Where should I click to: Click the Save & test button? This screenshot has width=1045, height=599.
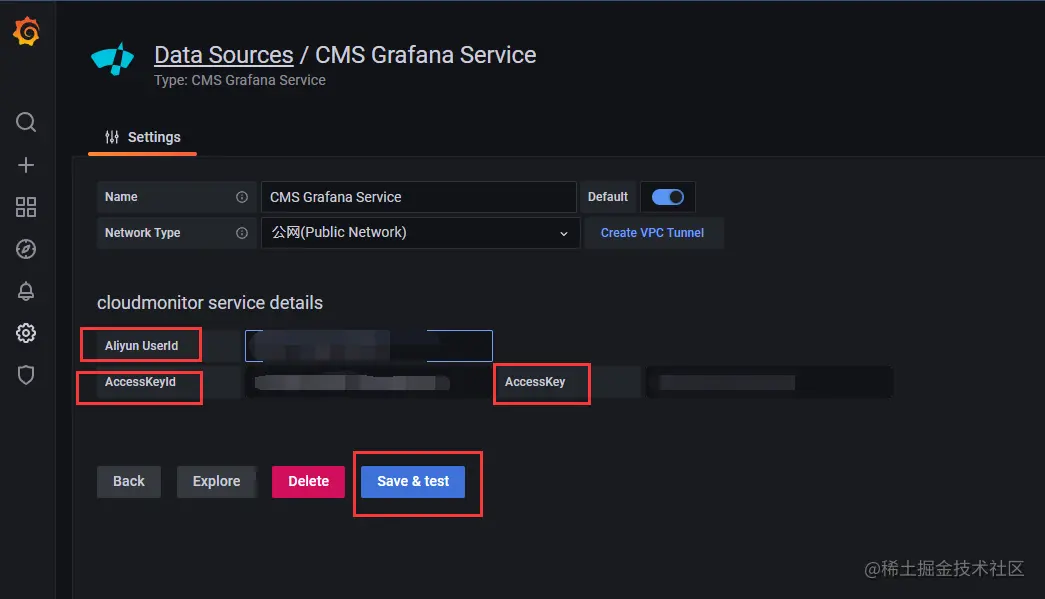point(413,481)
